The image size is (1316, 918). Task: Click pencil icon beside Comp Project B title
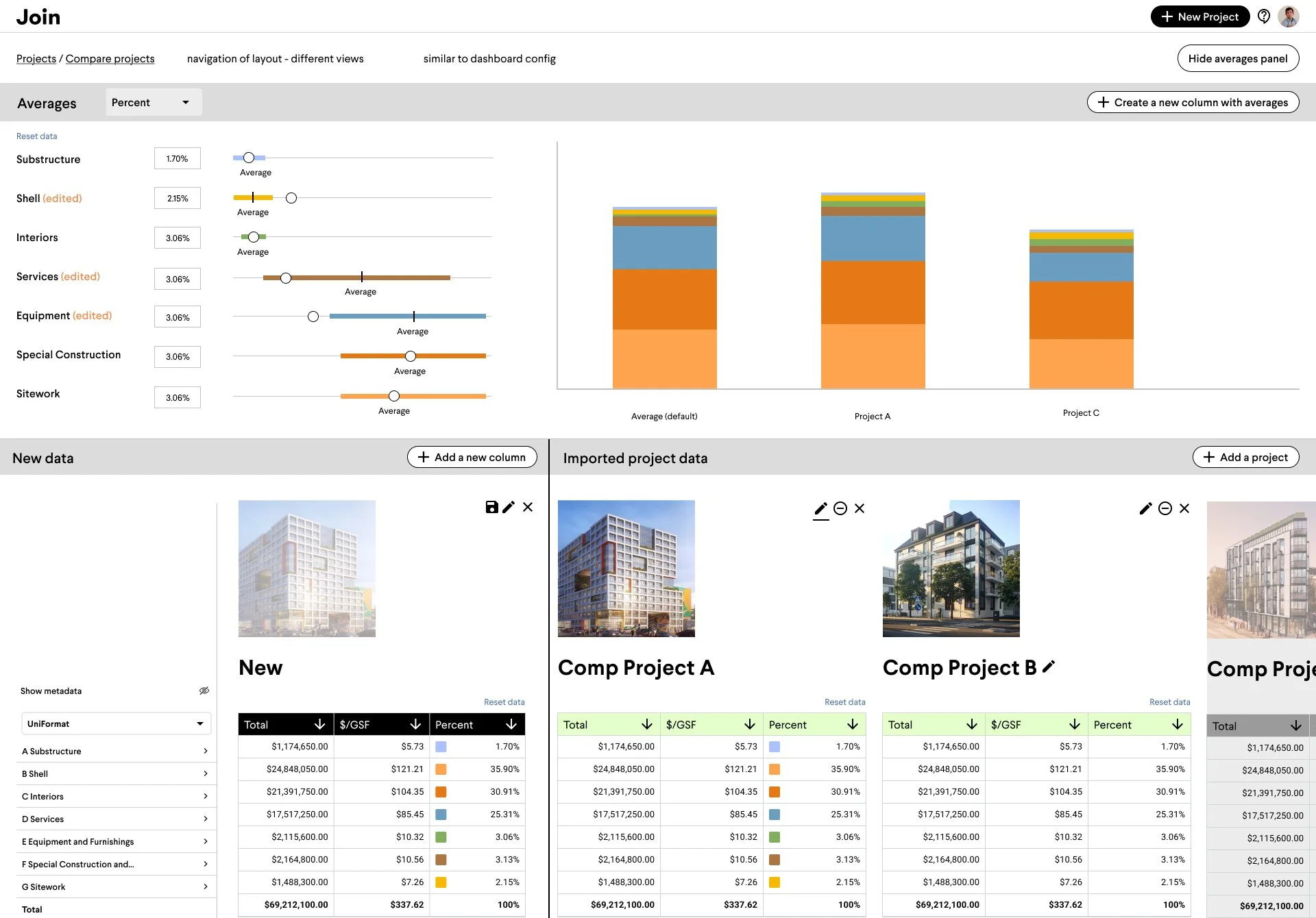point(1049,667)
